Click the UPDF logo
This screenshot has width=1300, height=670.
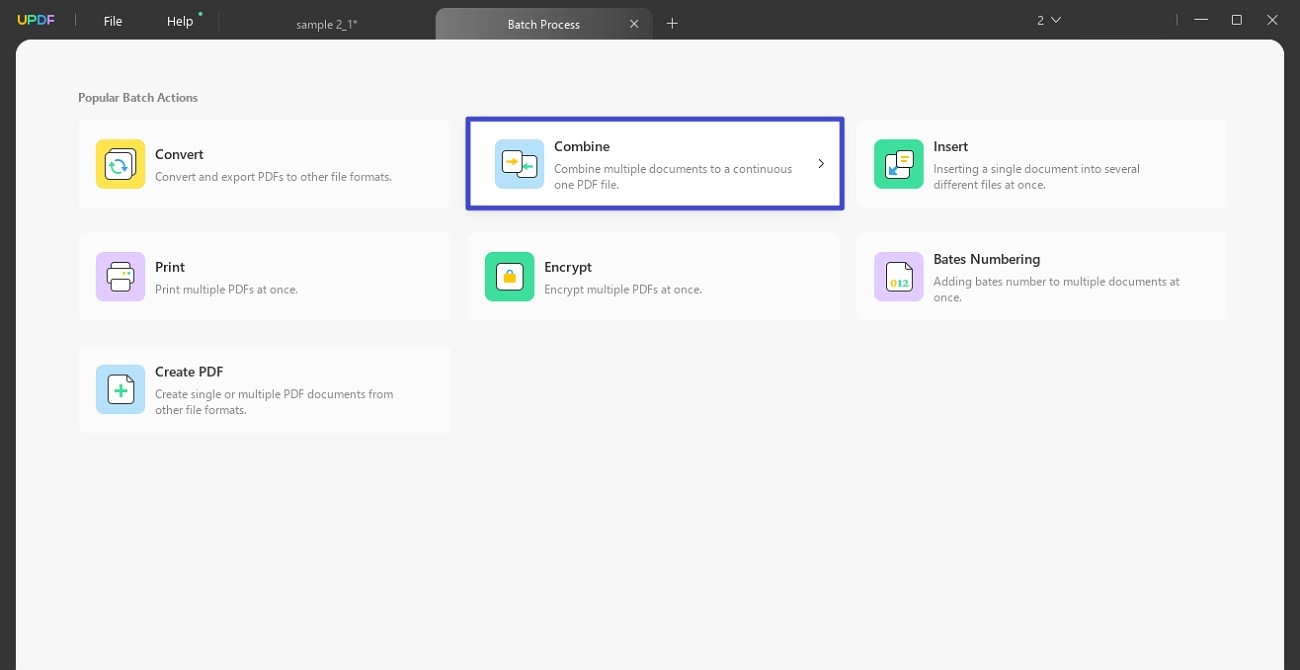pyautogui.click(x=36, y=21)
